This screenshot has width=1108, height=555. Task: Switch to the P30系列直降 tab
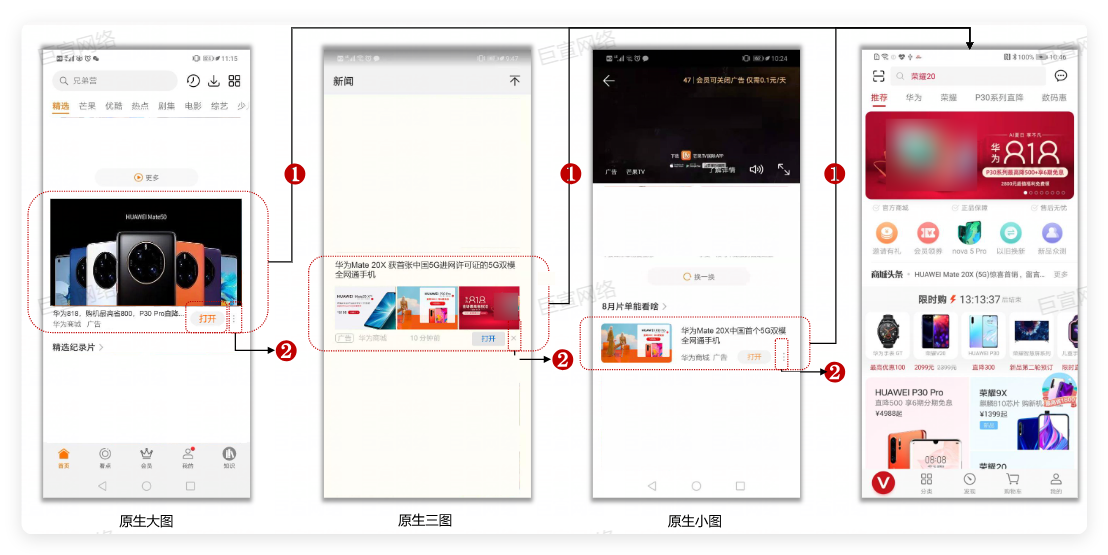point(999,98)
